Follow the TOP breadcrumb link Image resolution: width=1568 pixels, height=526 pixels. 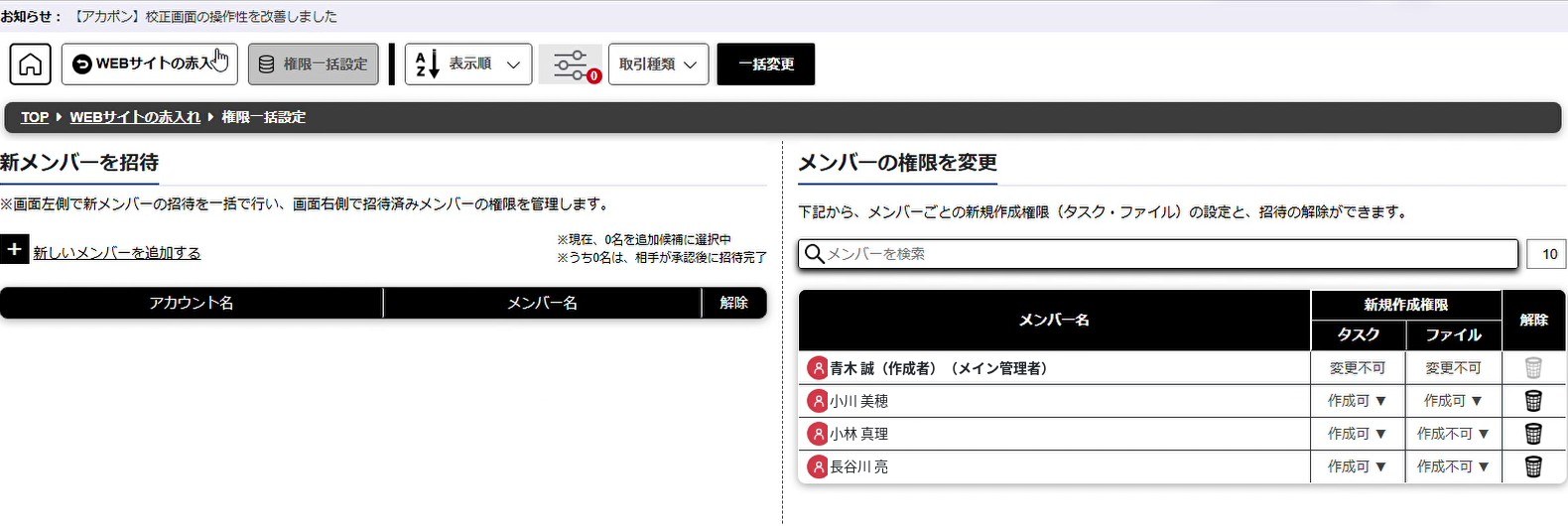pyautogui.click(x=35, y=117)
